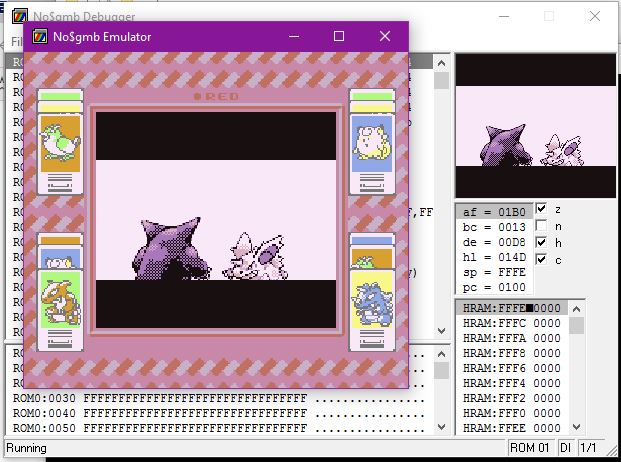Click the DI interrupt status indicator
This screenshot has height=462, width=621.
565,448
